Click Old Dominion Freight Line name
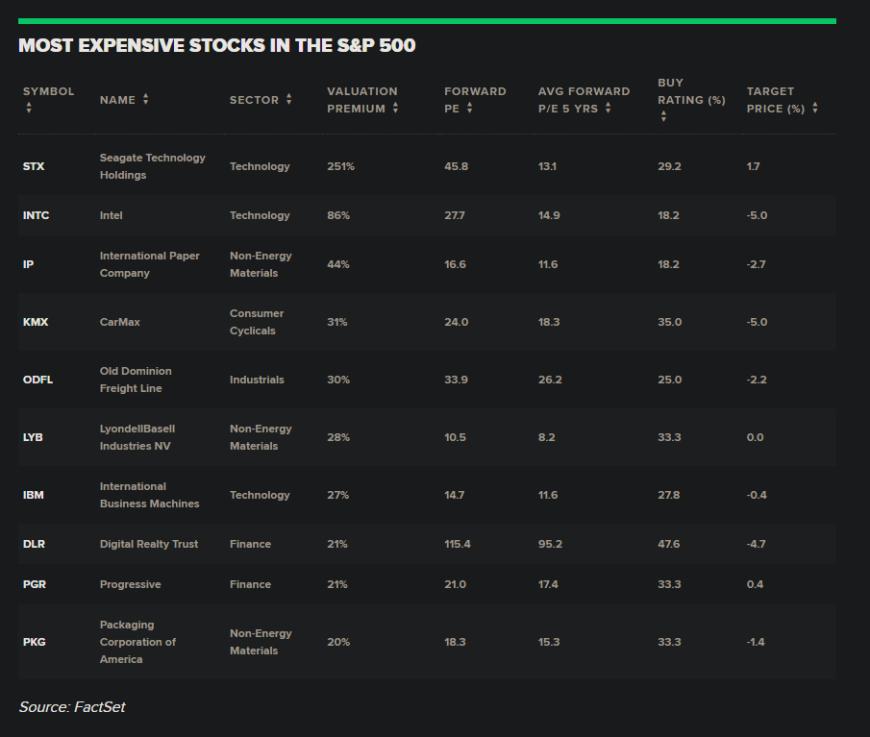The width and height of the screenshot is (870, 737). point(136,380)
